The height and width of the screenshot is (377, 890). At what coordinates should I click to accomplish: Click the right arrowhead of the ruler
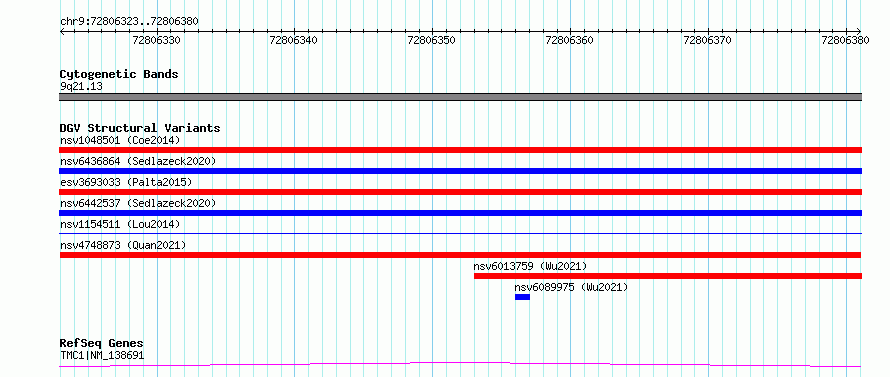click(859, 31)
